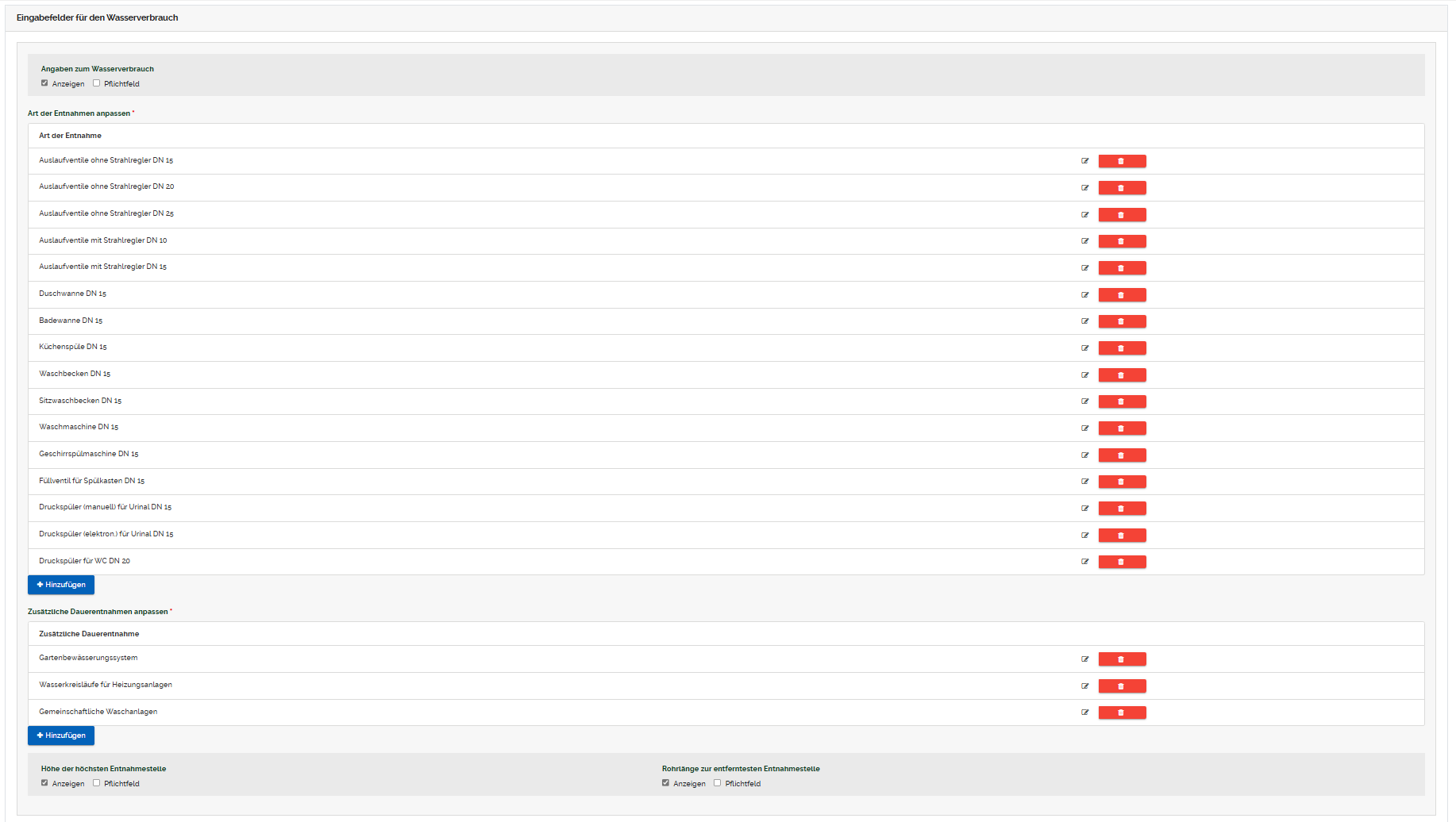Toggle Anzeigen for Höhe der höchsten Entnahmestelle
Screen dimensions: 1456x822
(44, 783)
